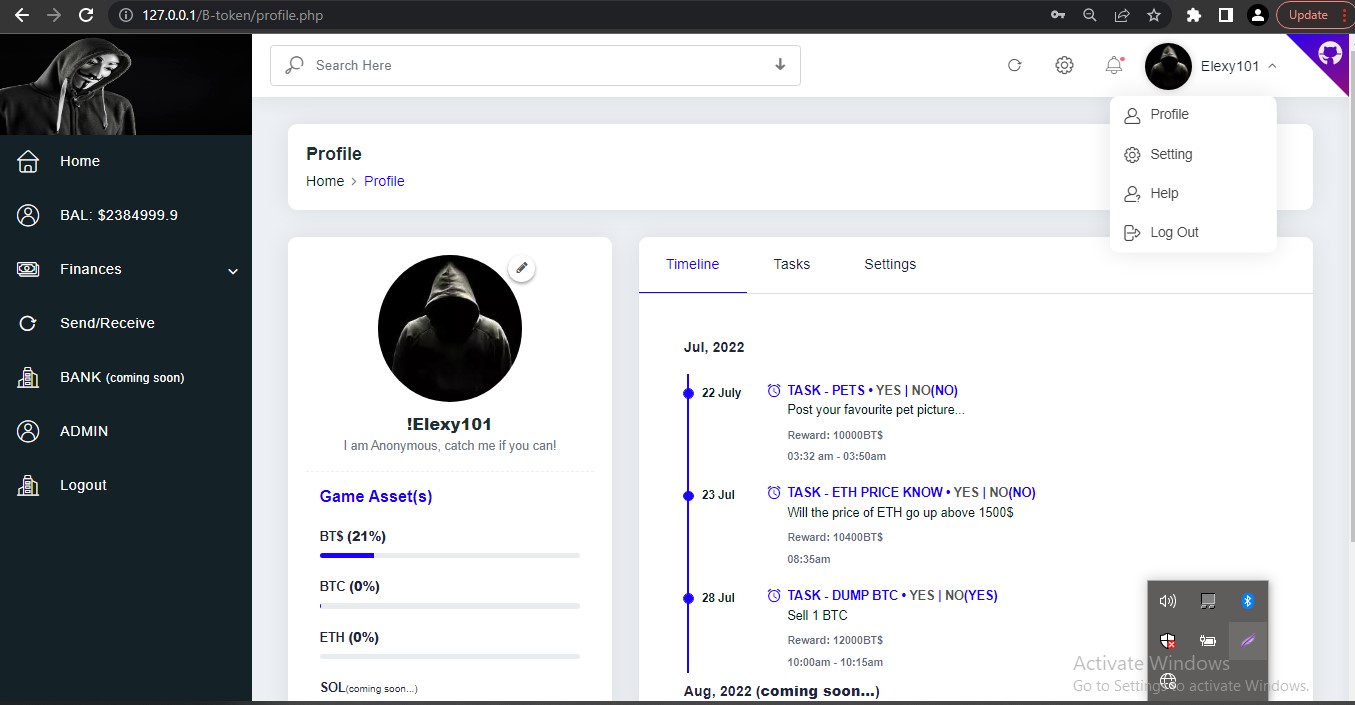Open Help from the account menu
1355x705 pixels.
(1163, 193)
